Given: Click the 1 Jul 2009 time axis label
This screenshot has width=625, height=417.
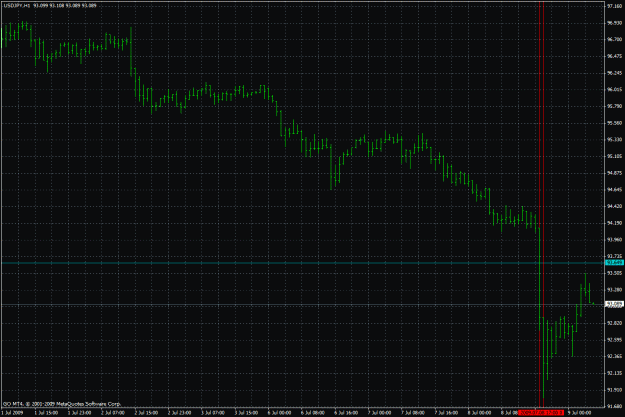Looking at the screenshot, I should (x=12, y=413).
